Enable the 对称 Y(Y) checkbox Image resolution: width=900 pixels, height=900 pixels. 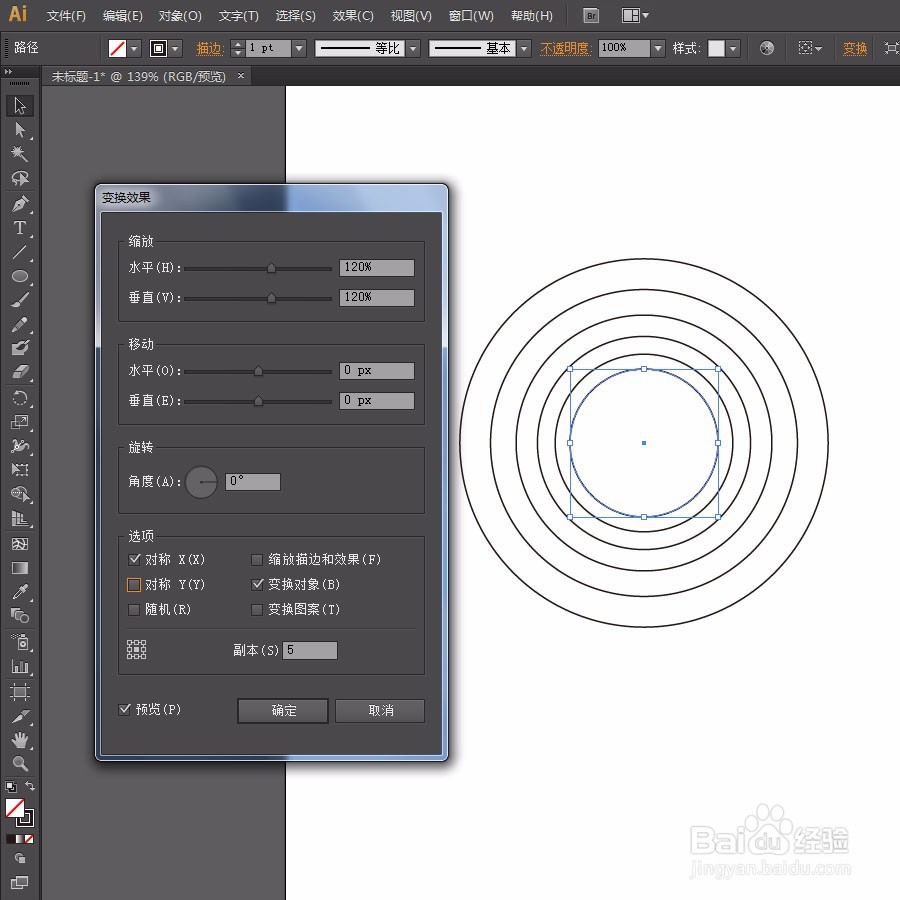point(134,584)
